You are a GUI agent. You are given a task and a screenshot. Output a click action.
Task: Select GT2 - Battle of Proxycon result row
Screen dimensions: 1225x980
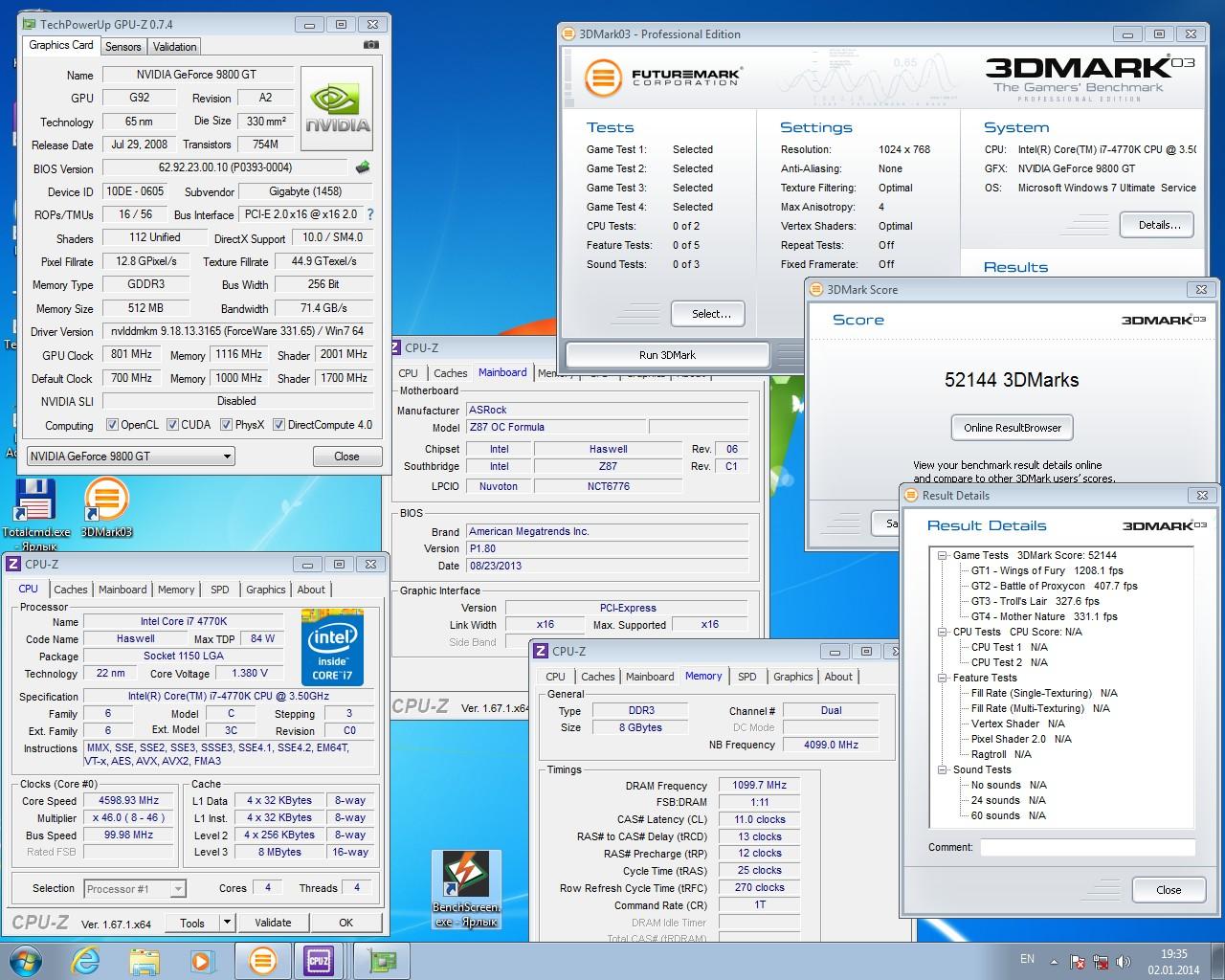pos(1055,586)
